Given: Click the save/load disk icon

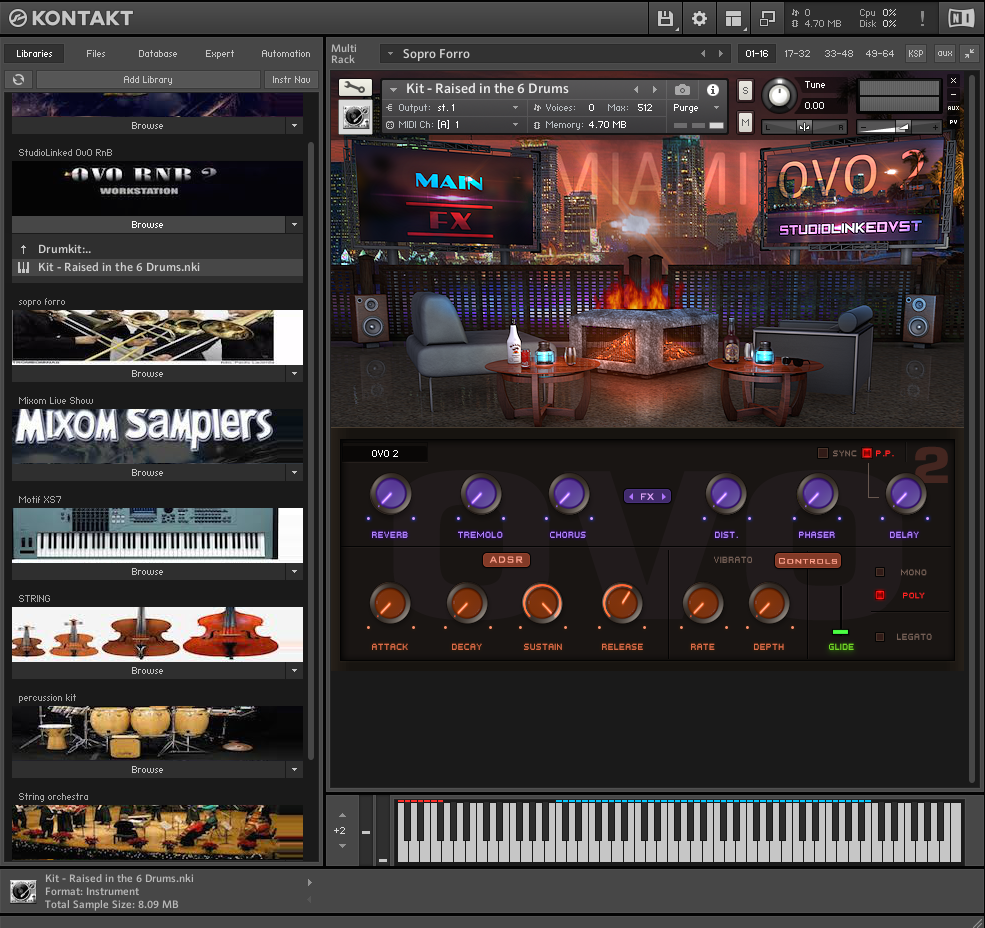Looking at the screenshot, I should pos(665,19).
